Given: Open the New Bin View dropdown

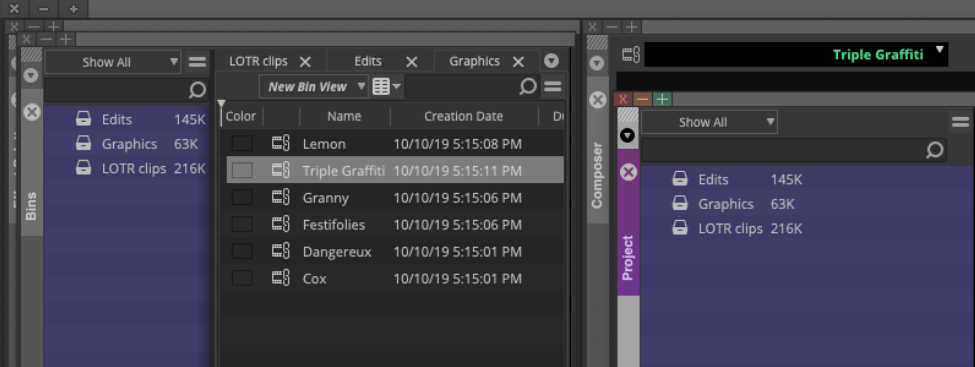Looking at the screenshot, I should [x=313, y=86].
